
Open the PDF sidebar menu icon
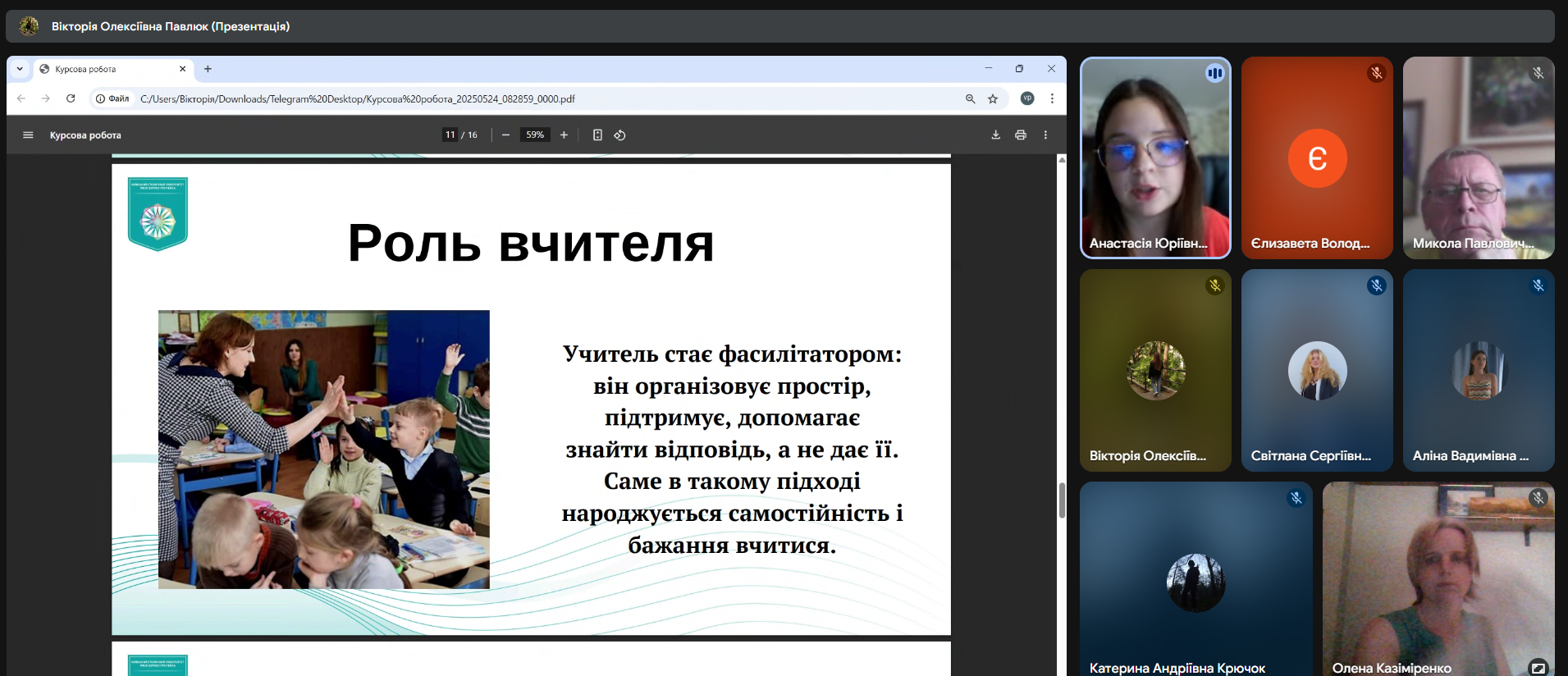[x=28, y=135]
